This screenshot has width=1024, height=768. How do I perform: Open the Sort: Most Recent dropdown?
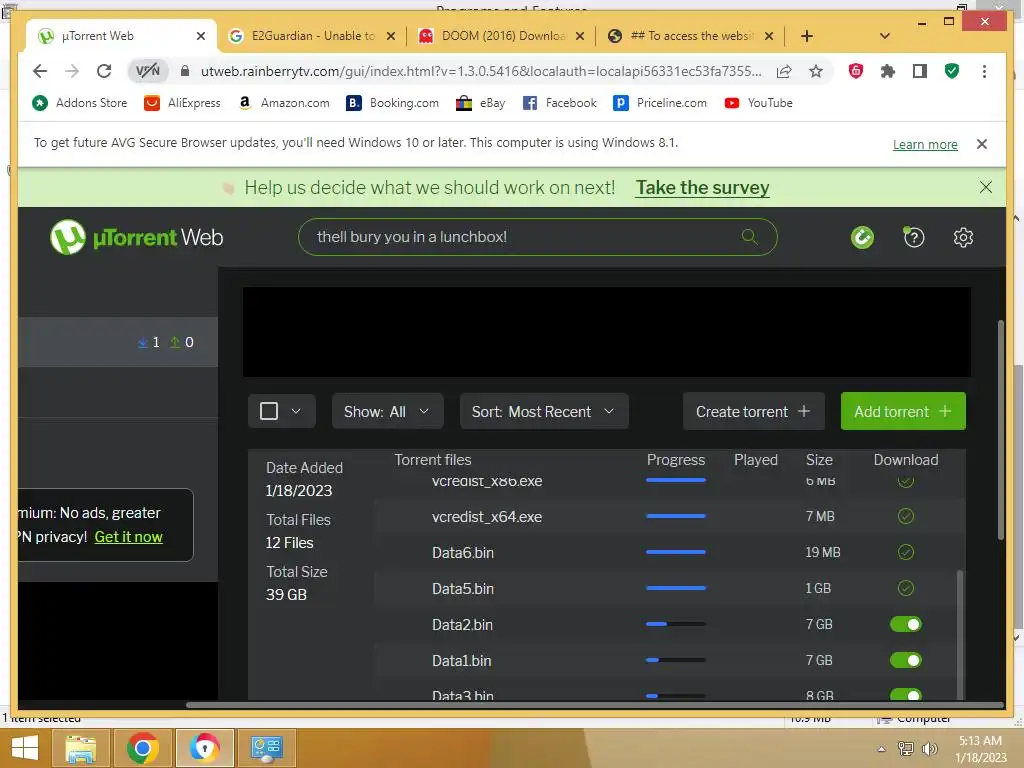tap(544, 411)
